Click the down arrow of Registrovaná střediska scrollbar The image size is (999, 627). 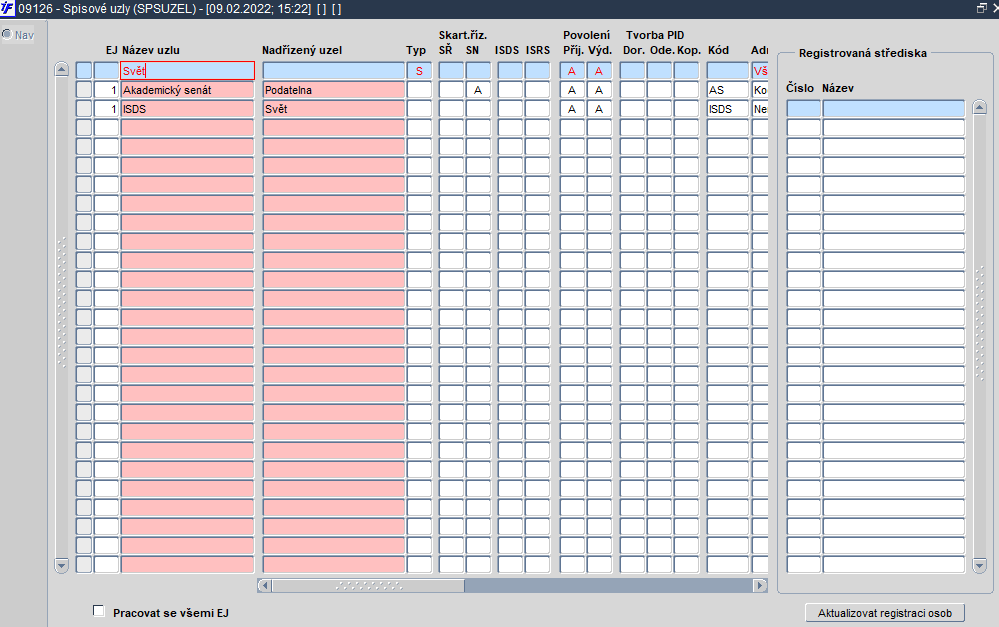click(x=980, y=565)
